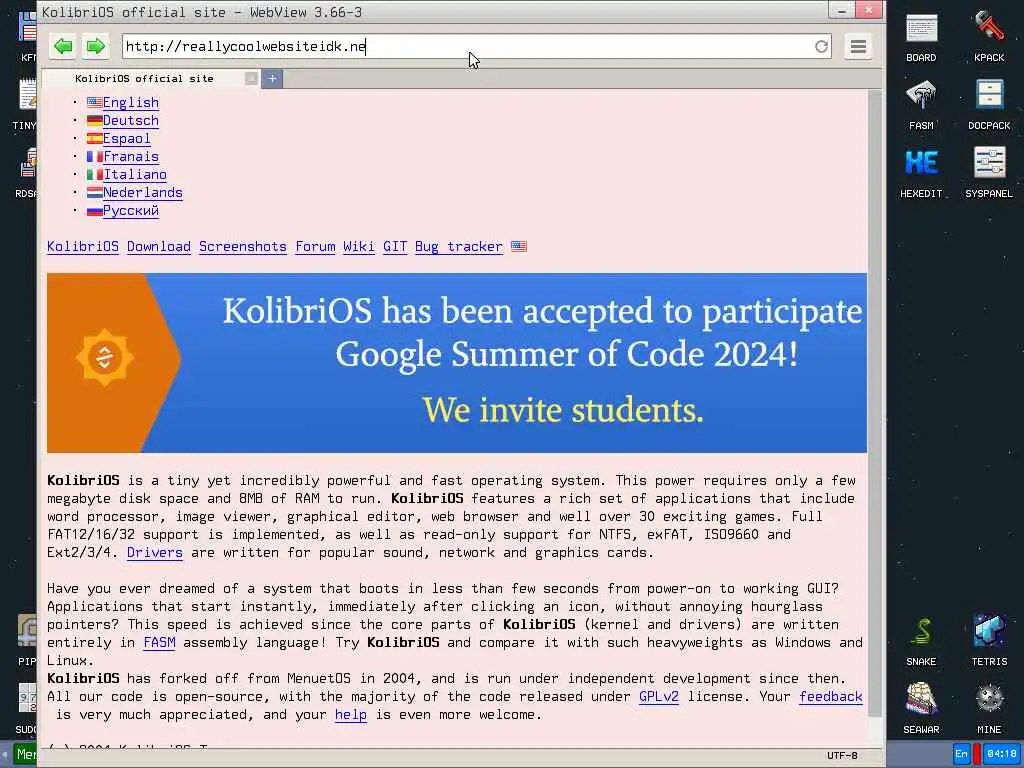Launch the KPACK desktop icon
Viewport: 1024px width, 768px height.
coord(989,39)
